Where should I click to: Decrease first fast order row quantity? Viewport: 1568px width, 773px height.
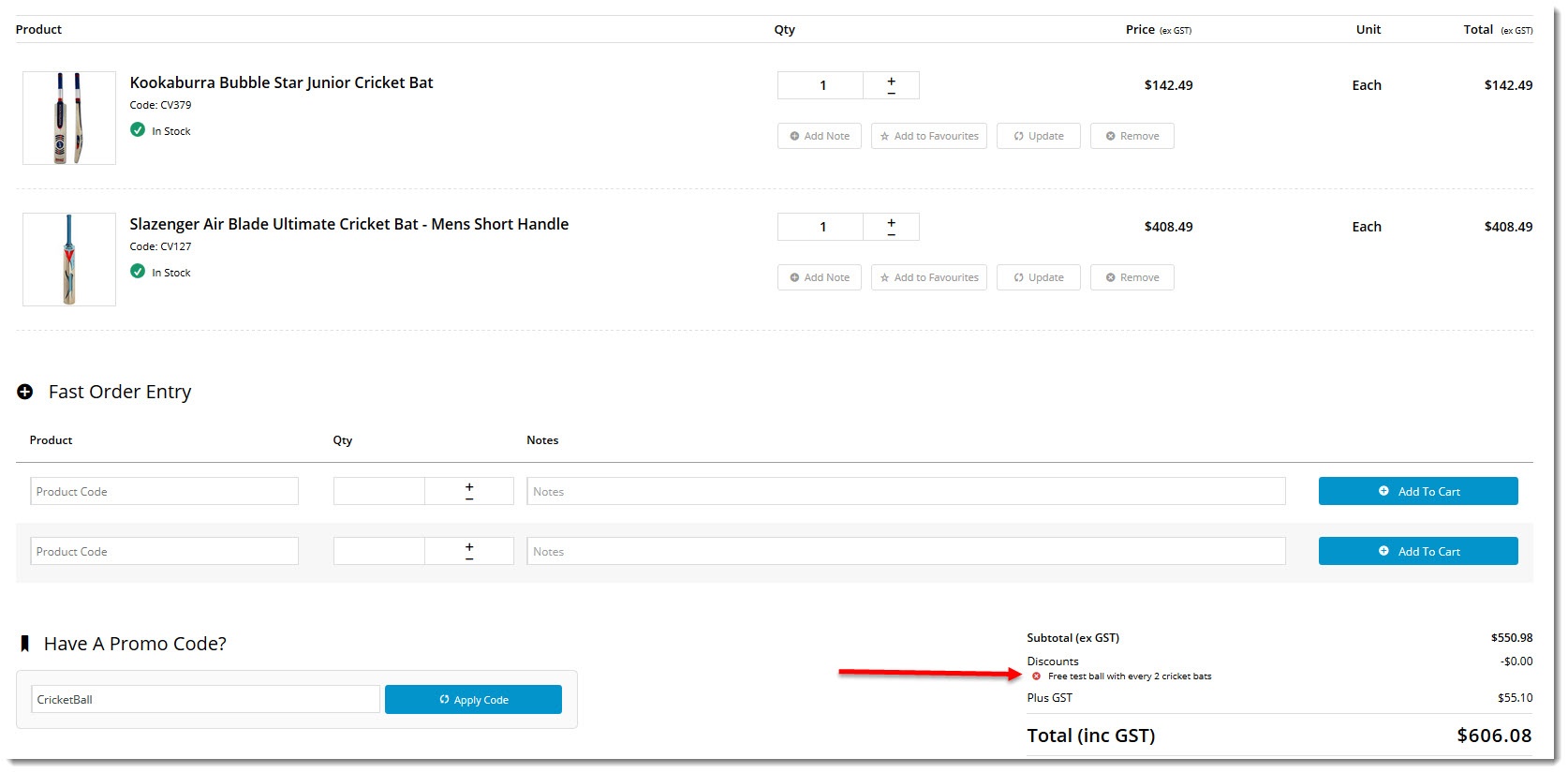click(469, 498)
